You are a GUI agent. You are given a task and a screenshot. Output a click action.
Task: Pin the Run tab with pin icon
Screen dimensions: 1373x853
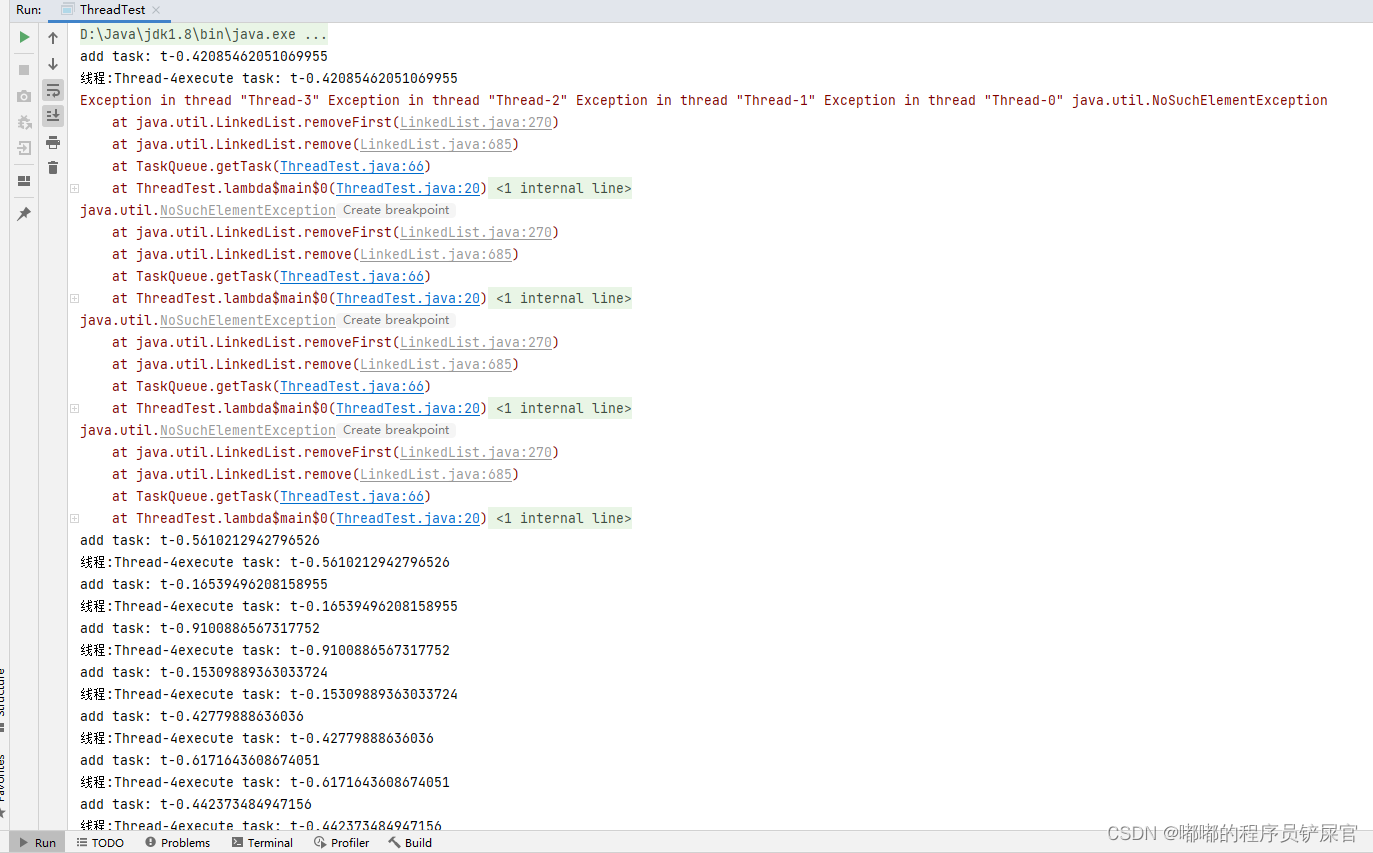click(24, 214)
